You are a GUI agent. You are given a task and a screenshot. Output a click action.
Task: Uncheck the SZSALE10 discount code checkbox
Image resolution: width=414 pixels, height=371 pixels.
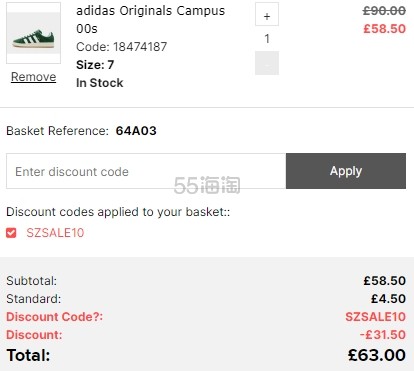pyautogui.click(x=11, y=233)
